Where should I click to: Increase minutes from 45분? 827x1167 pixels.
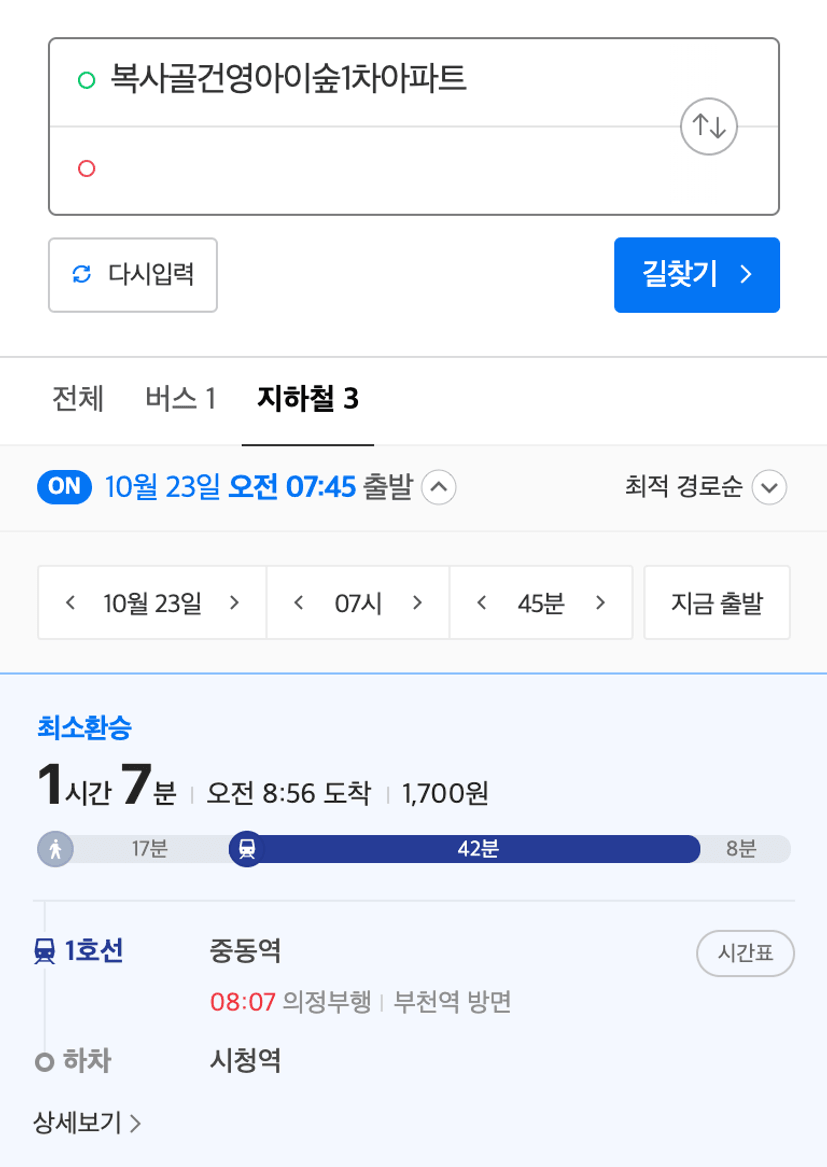(x=601, y=603)
